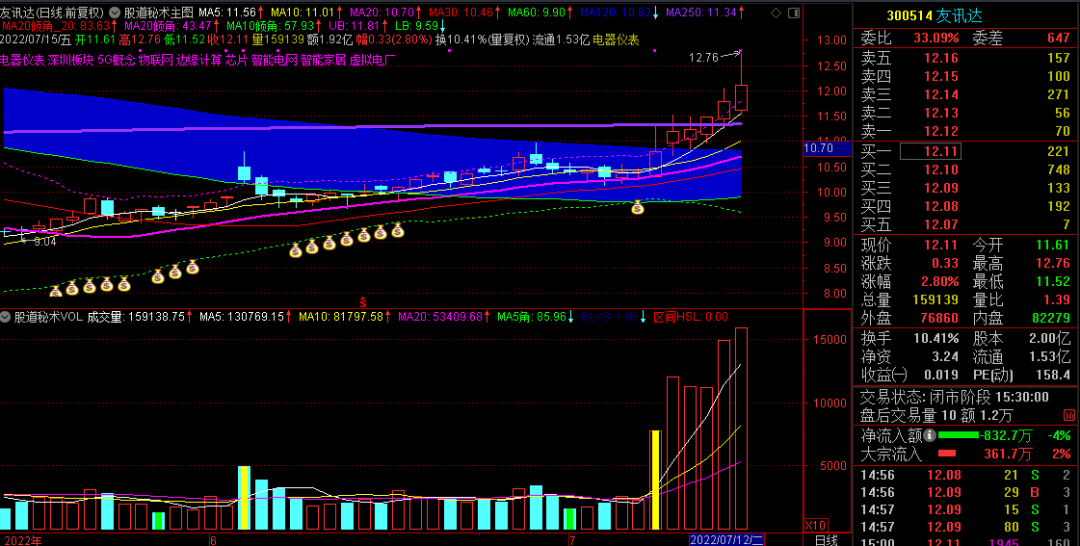This screenshot has width=1080, height=546.
Task: Open dropdown next to 股道秘术主图 indicator
Action: coord(115,12)
